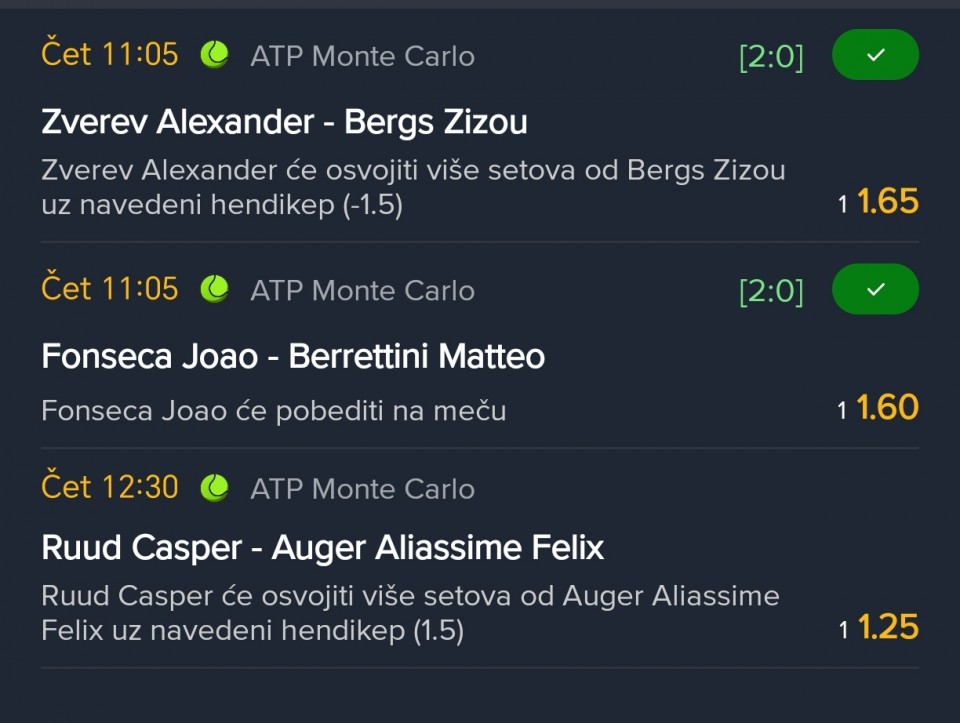Click the Čet 11:05 time on Zverev match
The image size is (960, 723).
(x=110, y=54)
